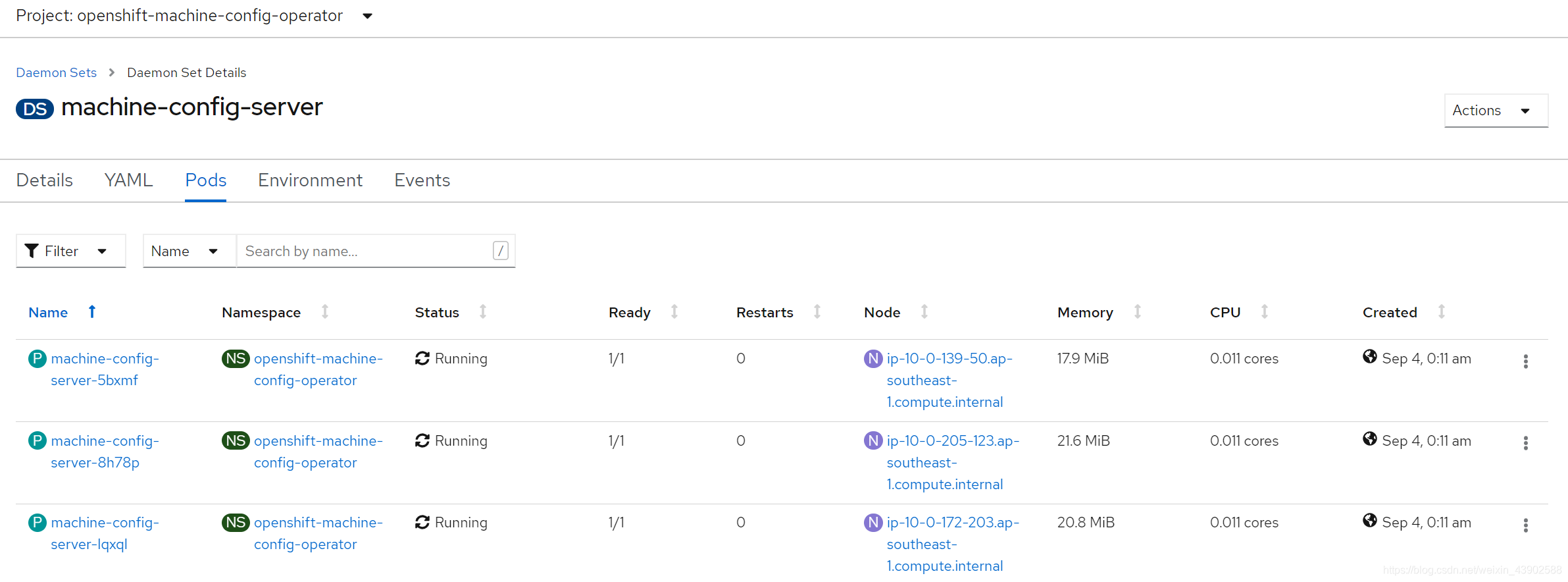This screenshot has height=582, width=1568.
Task: Click Node badge for ip-10-0-205-123
Action: tap(873, 440)
